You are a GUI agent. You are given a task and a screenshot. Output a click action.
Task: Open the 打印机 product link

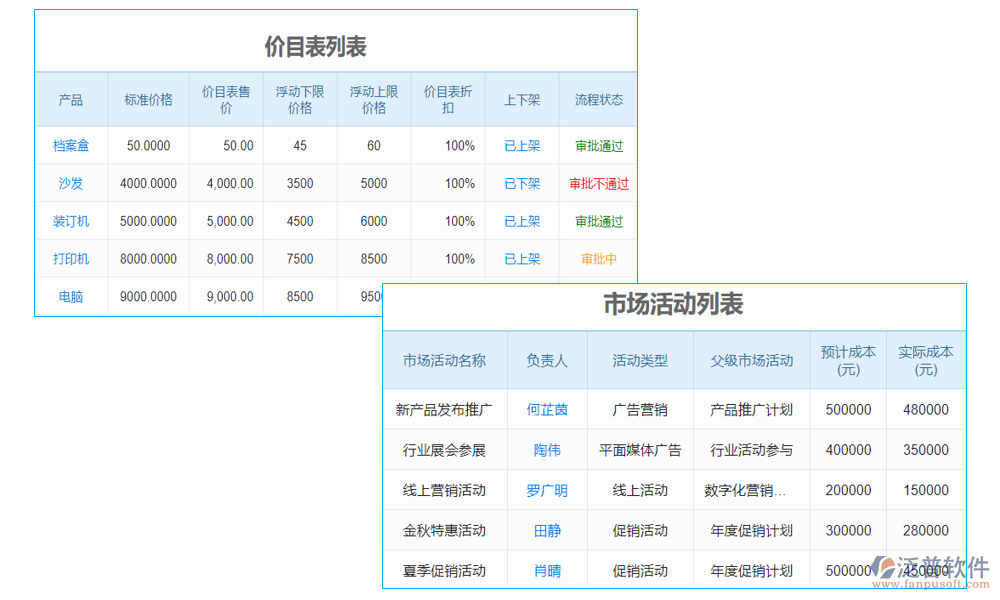pyautogui.click(x=70, y=259)
